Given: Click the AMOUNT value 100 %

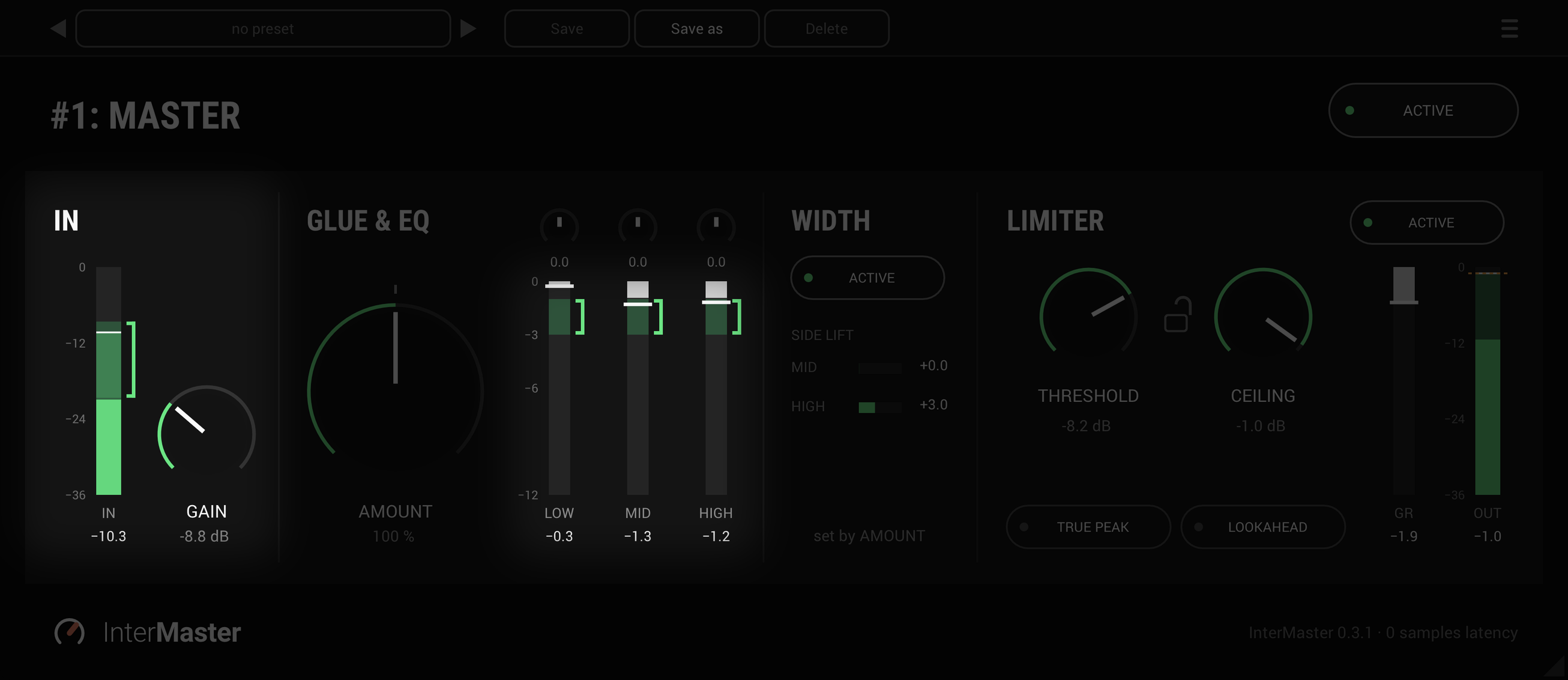Looking at the screenshot, I should [393, 537].
